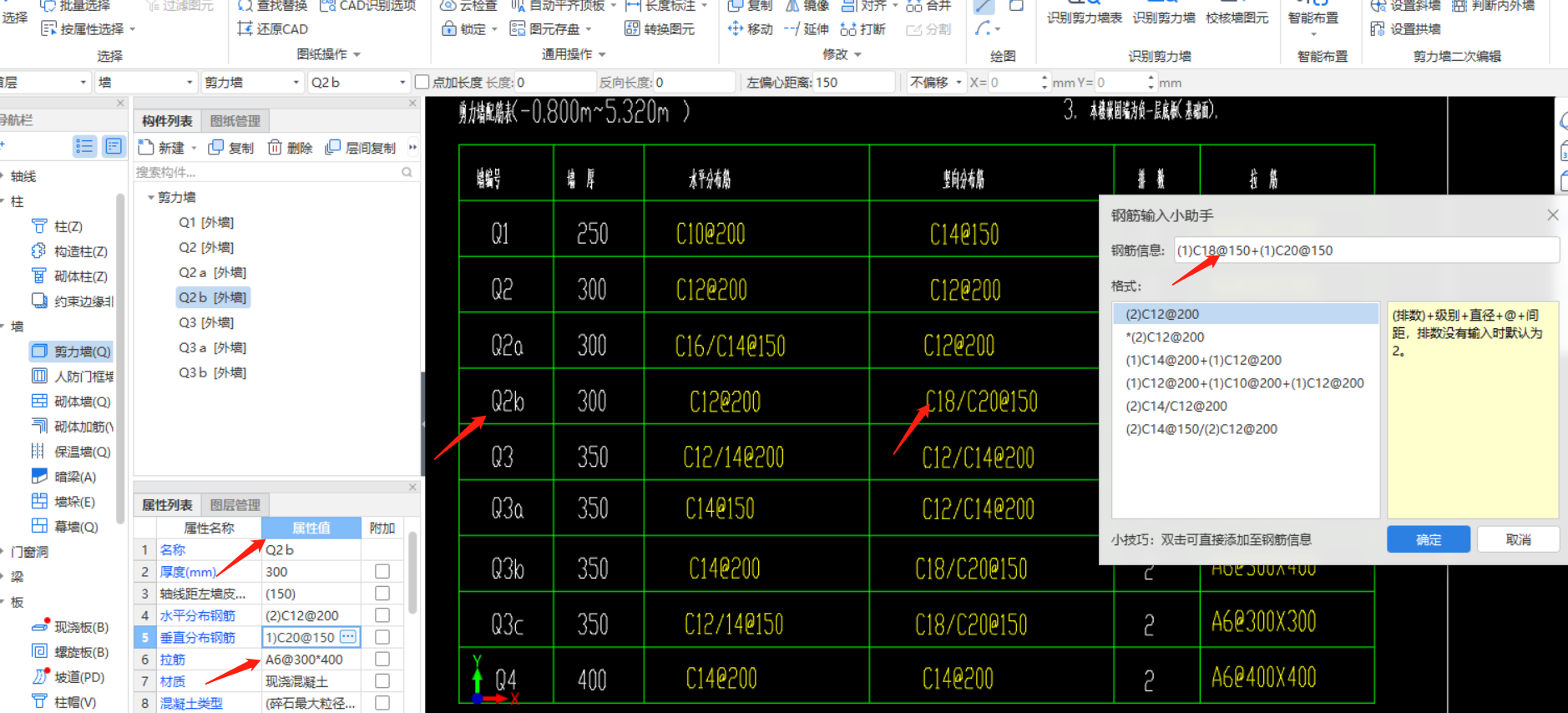This screenshot has height=713, width=1568.
Task: Select 砌体墙(Q) in navigation tree
Action: coord(71,402)
